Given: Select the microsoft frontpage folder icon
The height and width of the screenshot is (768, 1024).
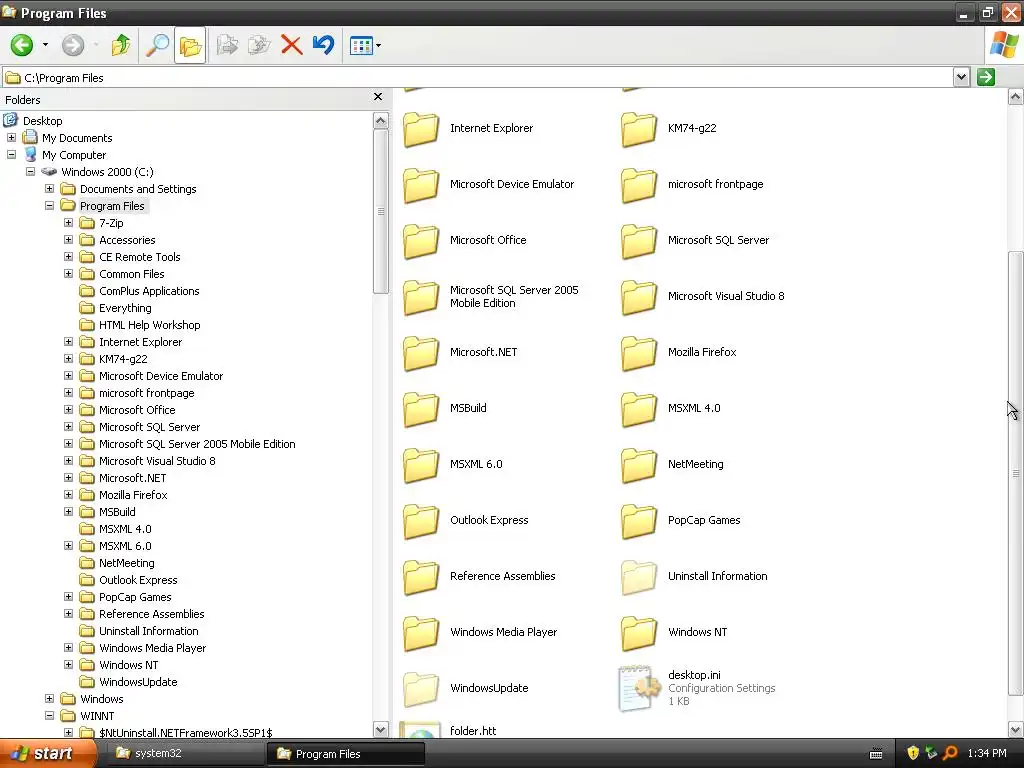Looking at the screenshot, I should (639, 185).
